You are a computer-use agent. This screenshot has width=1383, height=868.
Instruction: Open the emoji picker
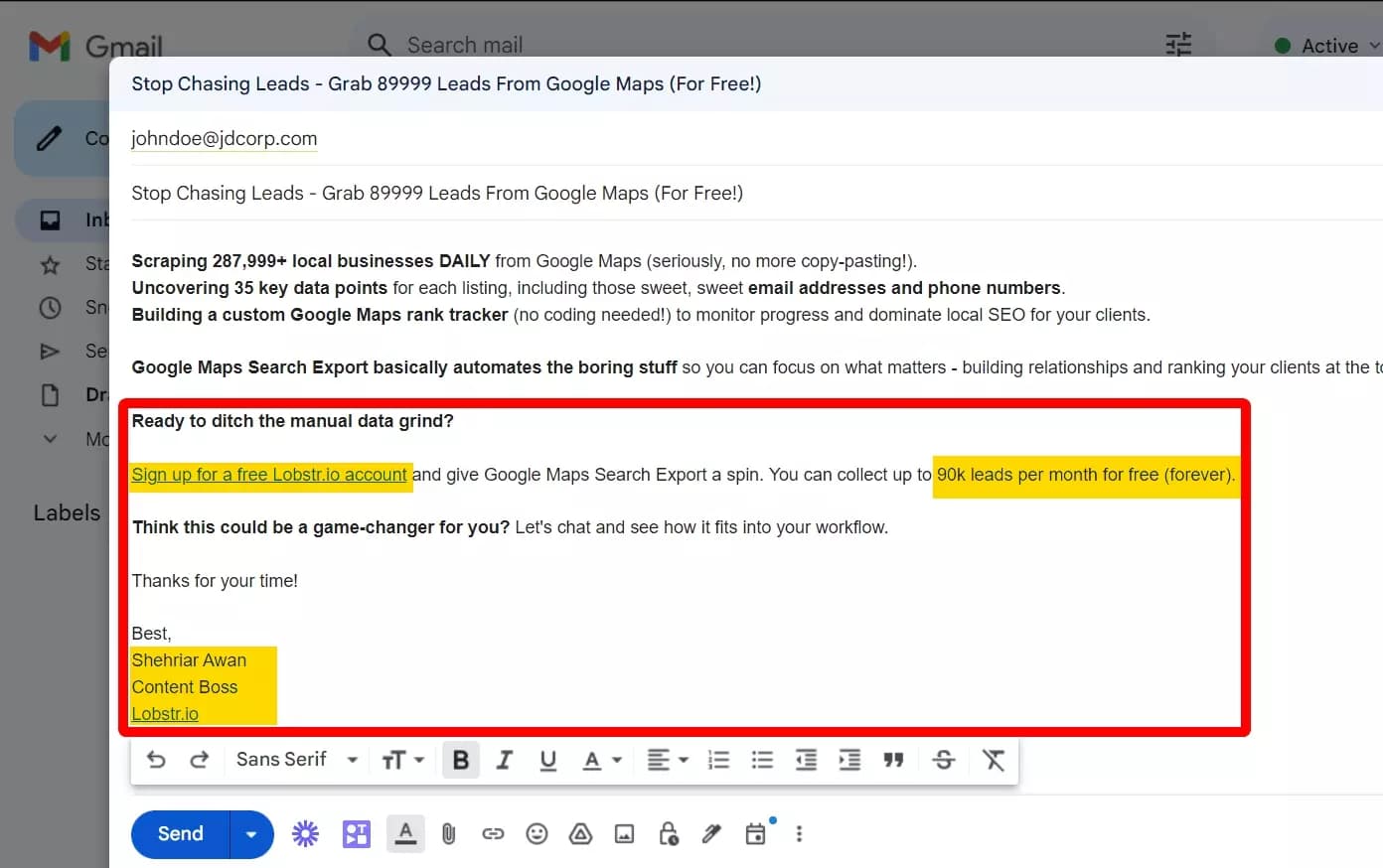[537, 834]
